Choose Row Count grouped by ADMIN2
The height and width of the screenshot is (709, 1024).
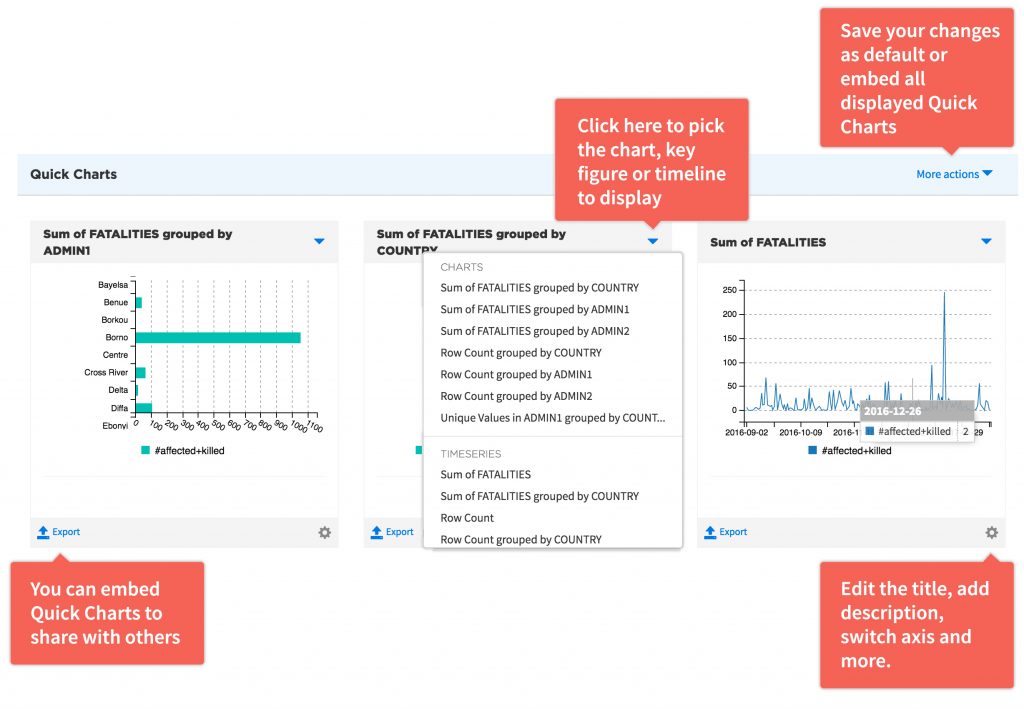coord(516,397)
